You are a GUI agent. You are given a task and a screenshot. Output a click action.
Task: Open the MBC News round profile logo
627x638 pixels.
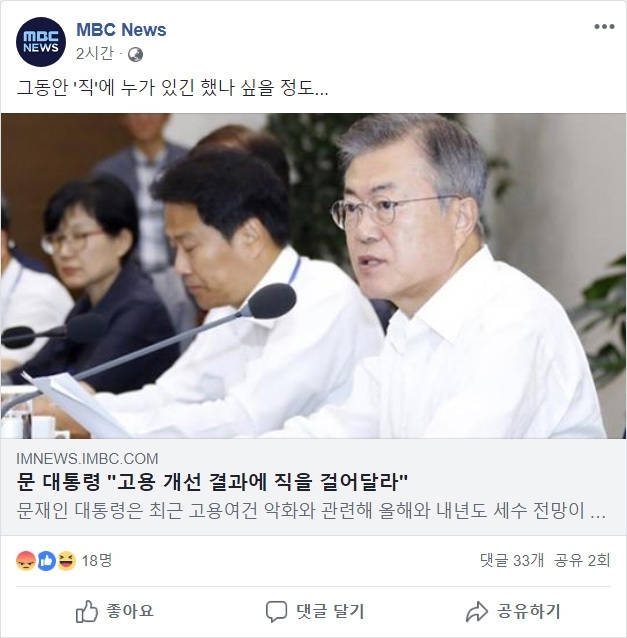pos(41,42)
